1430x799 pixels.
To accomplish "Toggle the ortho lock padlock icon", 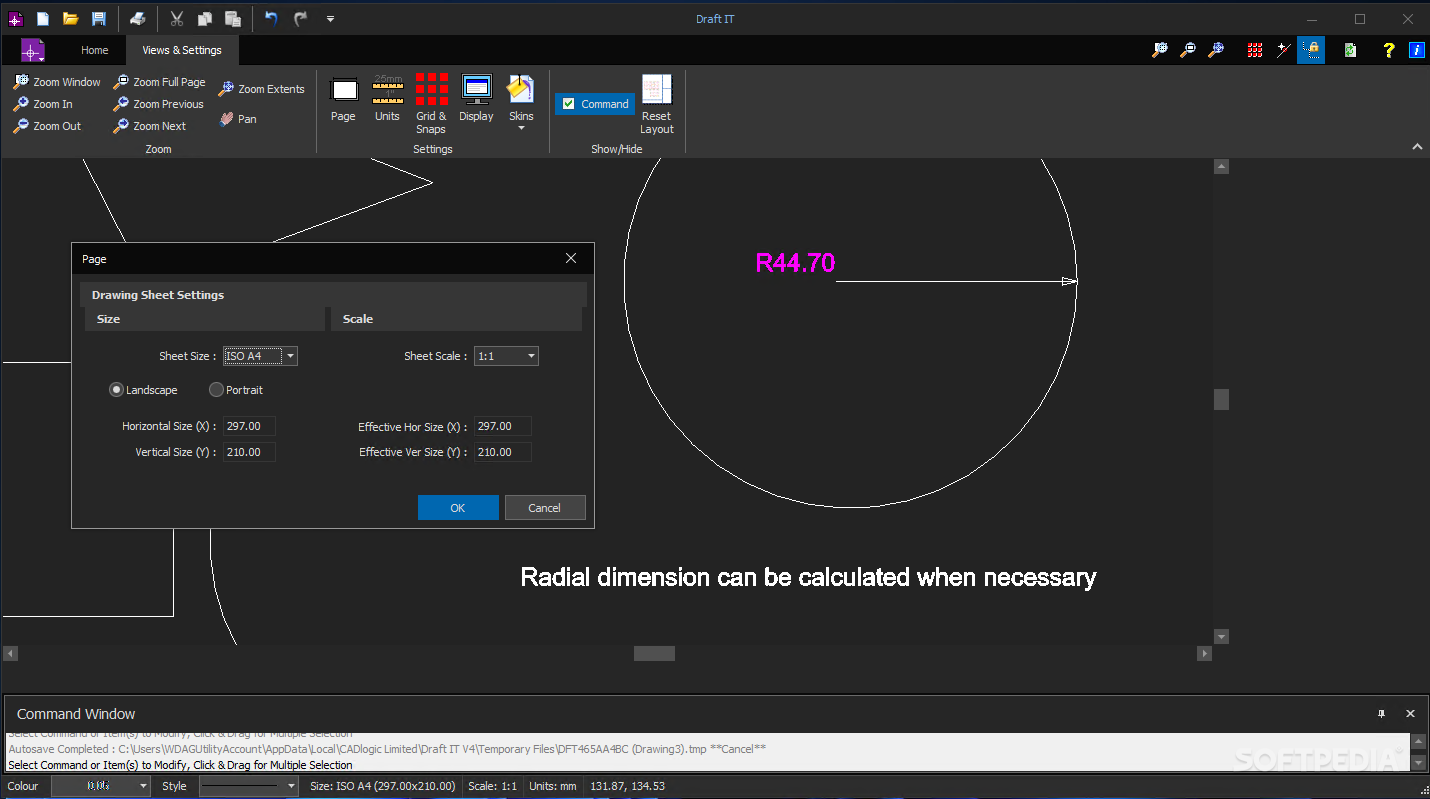I will pyautogui.click(x=1311, y=50).
